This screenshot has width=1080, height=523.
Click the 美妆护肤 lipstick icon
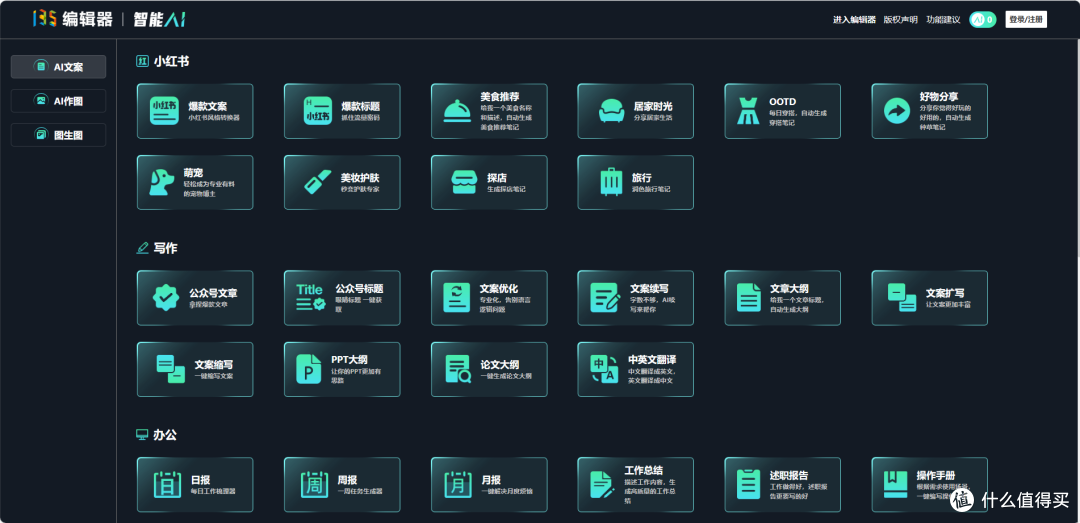[317, 183]
